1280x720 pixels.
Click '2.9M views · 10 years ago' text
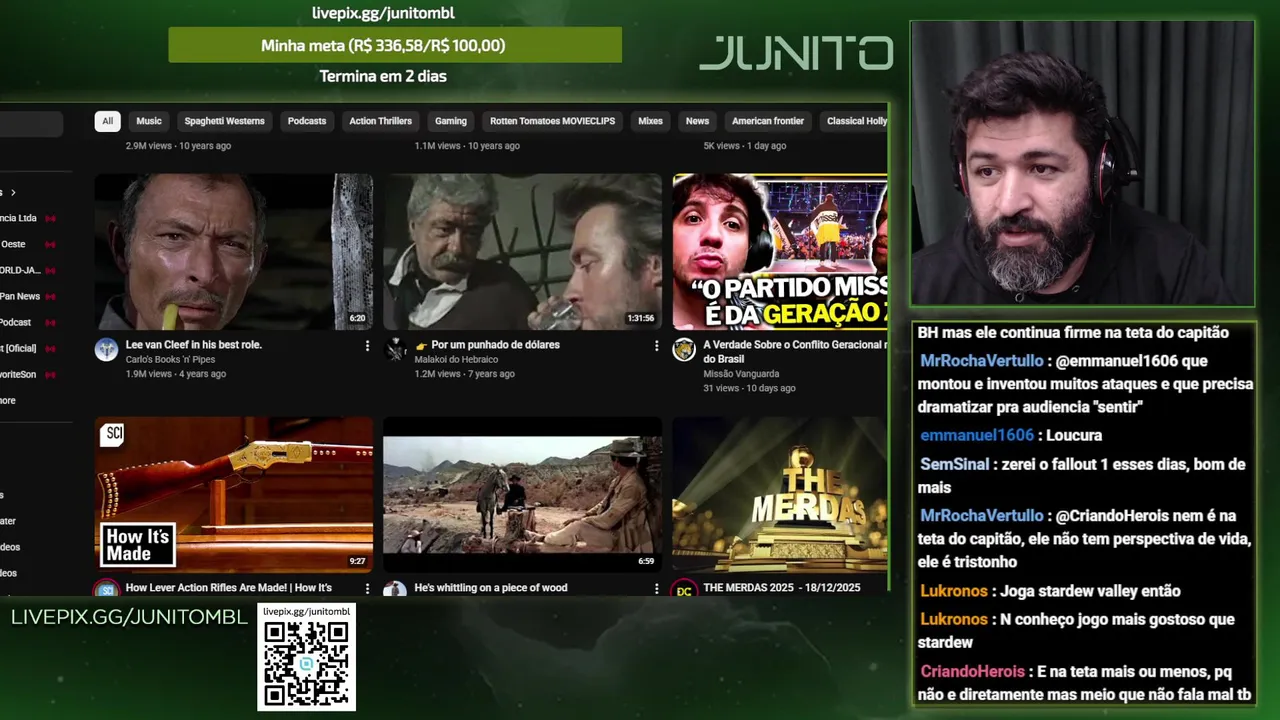tap(178, 146)
